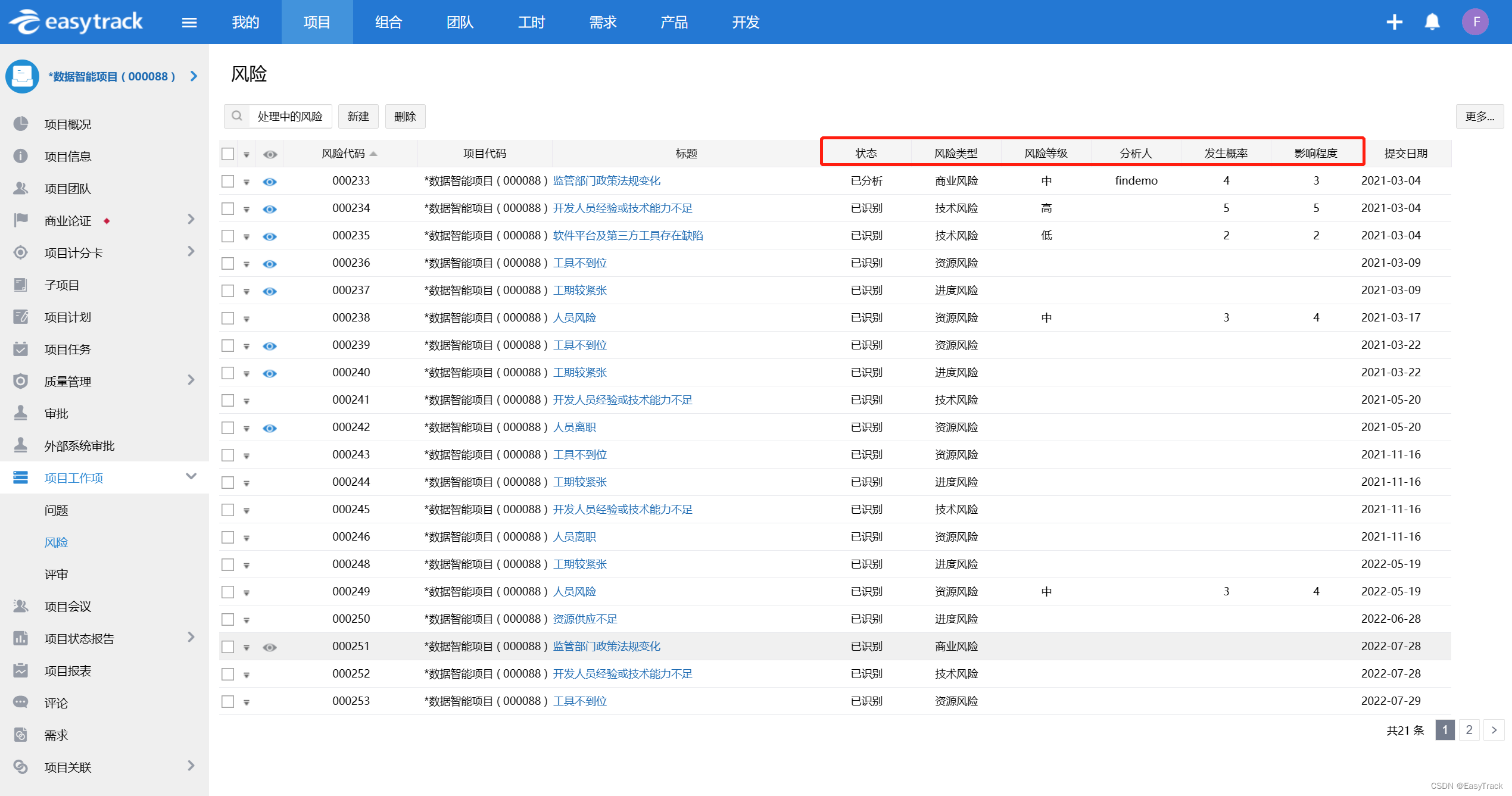Open the 组合 top tab

[x=388, y=22]
